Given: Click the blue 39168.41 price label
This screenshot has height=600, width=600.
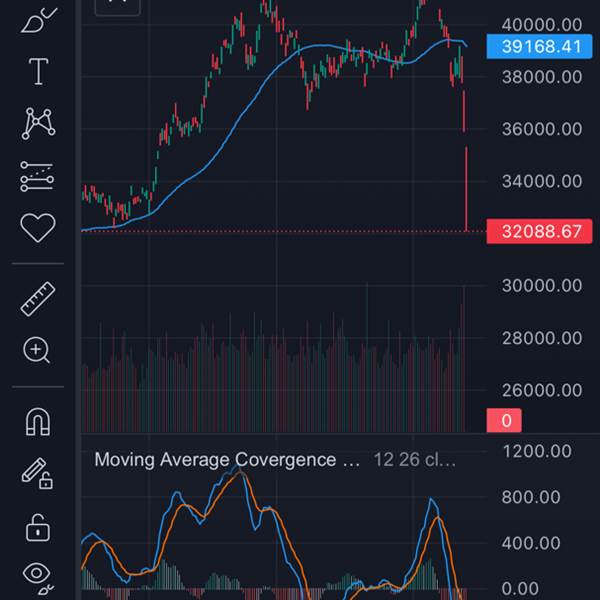Looking at the screenshot, I should [539, 46].
